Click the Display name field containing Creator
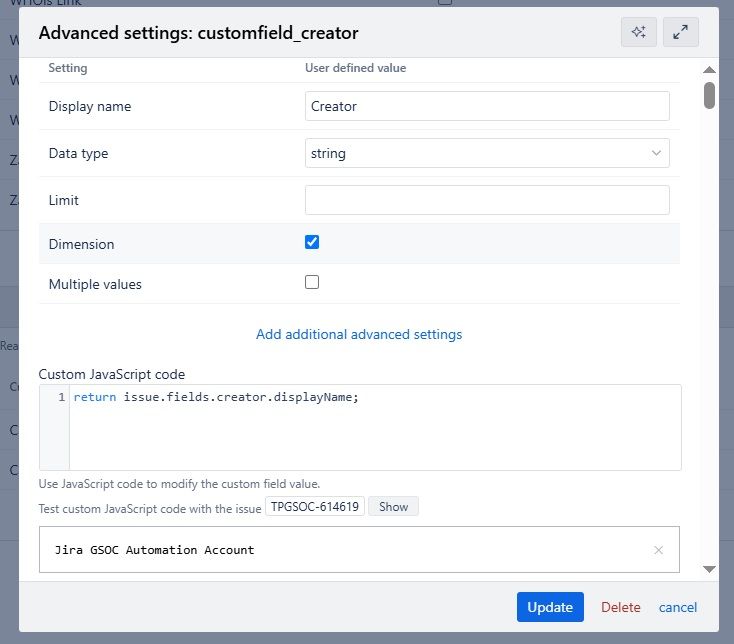Viewport: 734px width, 644px height. [487, 106]
